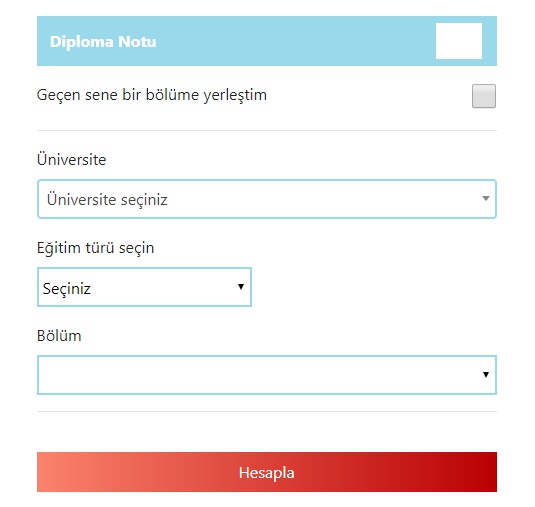Screen dimensions: 535x507
Task: Click the 'Seçiniz' selected option text
Action: point(67,289)
